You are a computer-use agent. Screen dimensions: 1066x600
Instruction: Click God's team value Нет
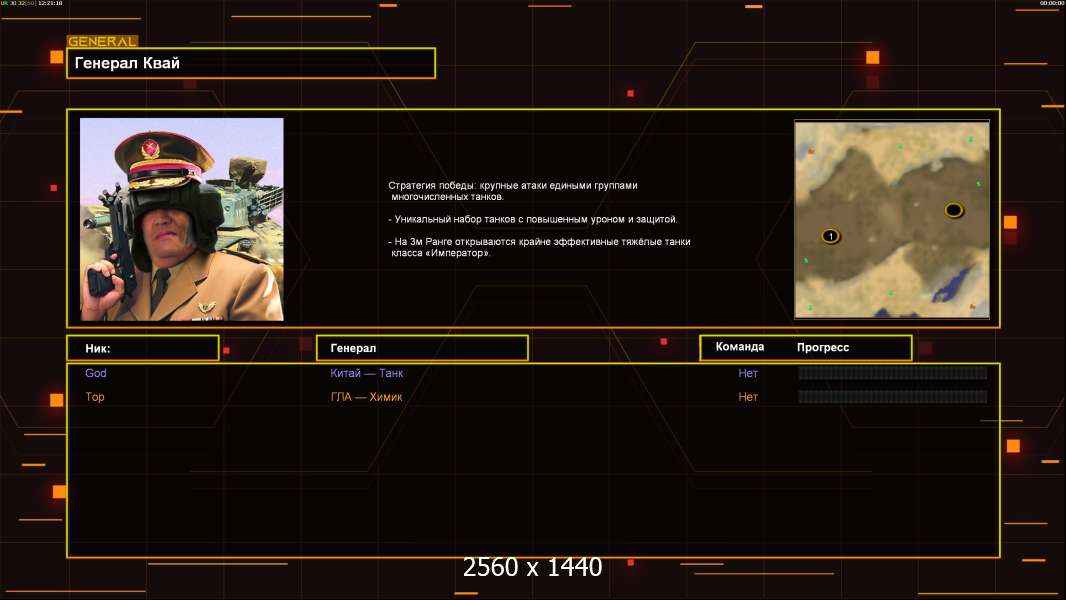coord(748,373)
